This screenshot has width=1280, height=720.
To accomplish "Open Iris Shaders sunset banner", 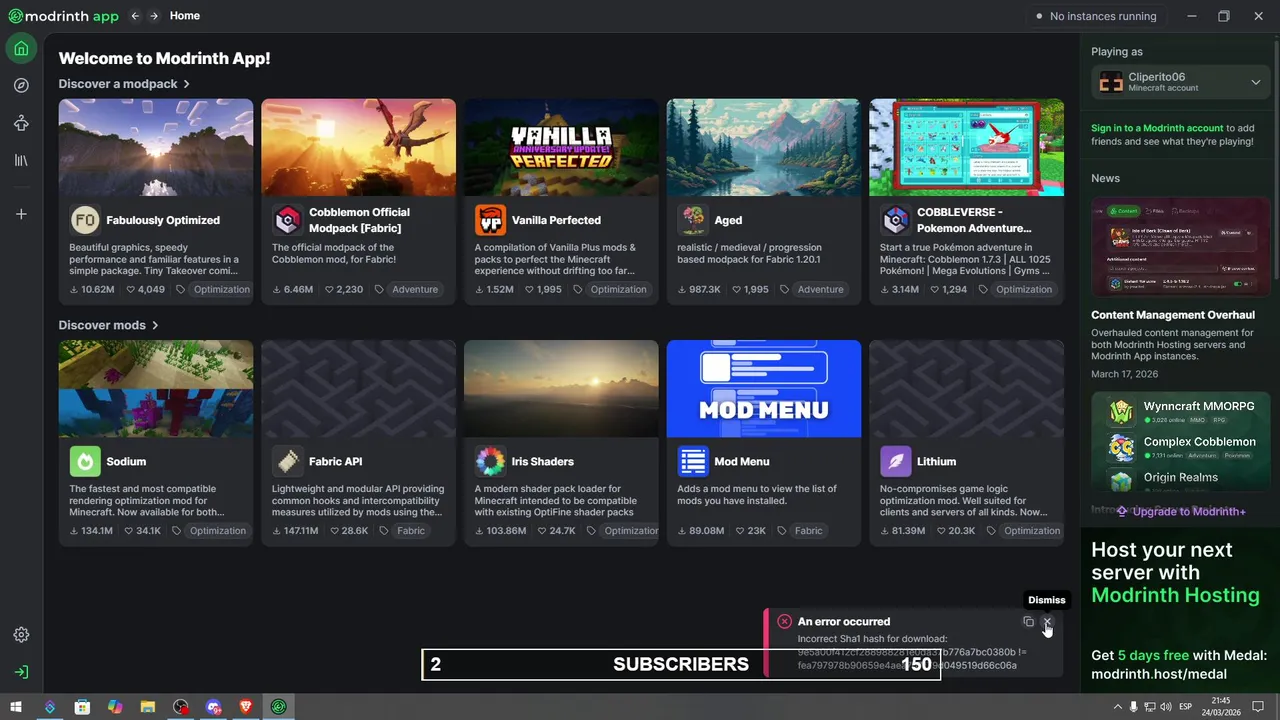I will (x=561, y=389).
